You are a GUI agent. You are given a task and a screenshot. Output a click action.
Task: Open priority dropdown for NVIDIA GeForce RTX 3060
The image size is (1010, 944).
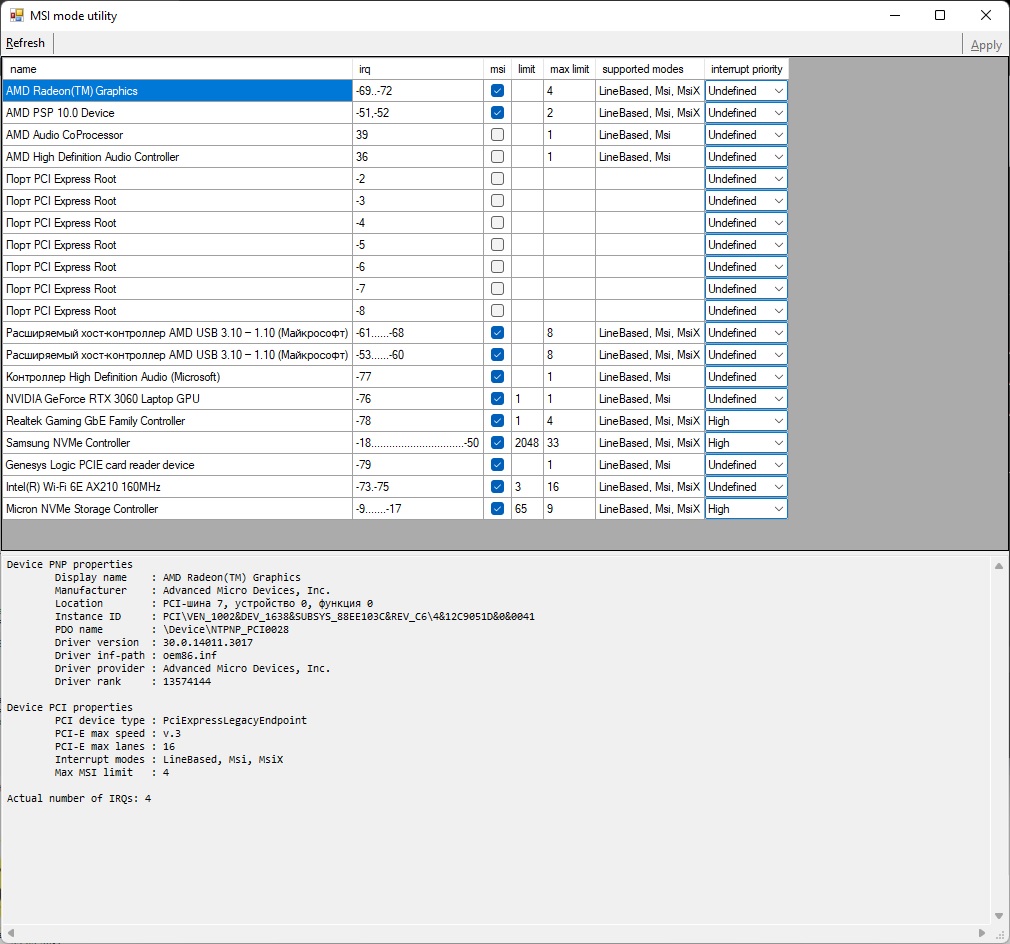[746, 399]
